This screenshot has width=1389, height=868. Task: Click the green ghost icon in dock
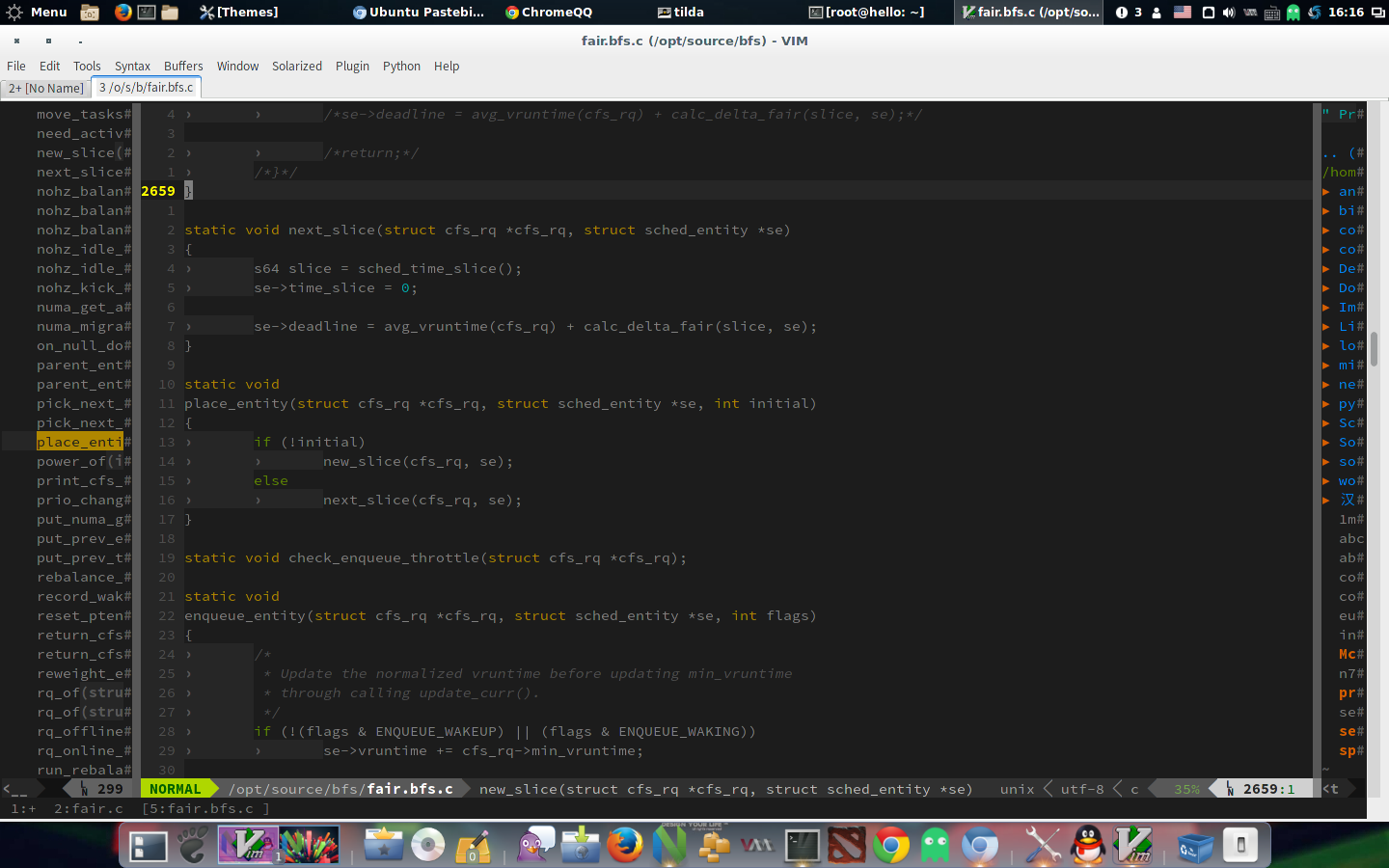tap(935, 846)
